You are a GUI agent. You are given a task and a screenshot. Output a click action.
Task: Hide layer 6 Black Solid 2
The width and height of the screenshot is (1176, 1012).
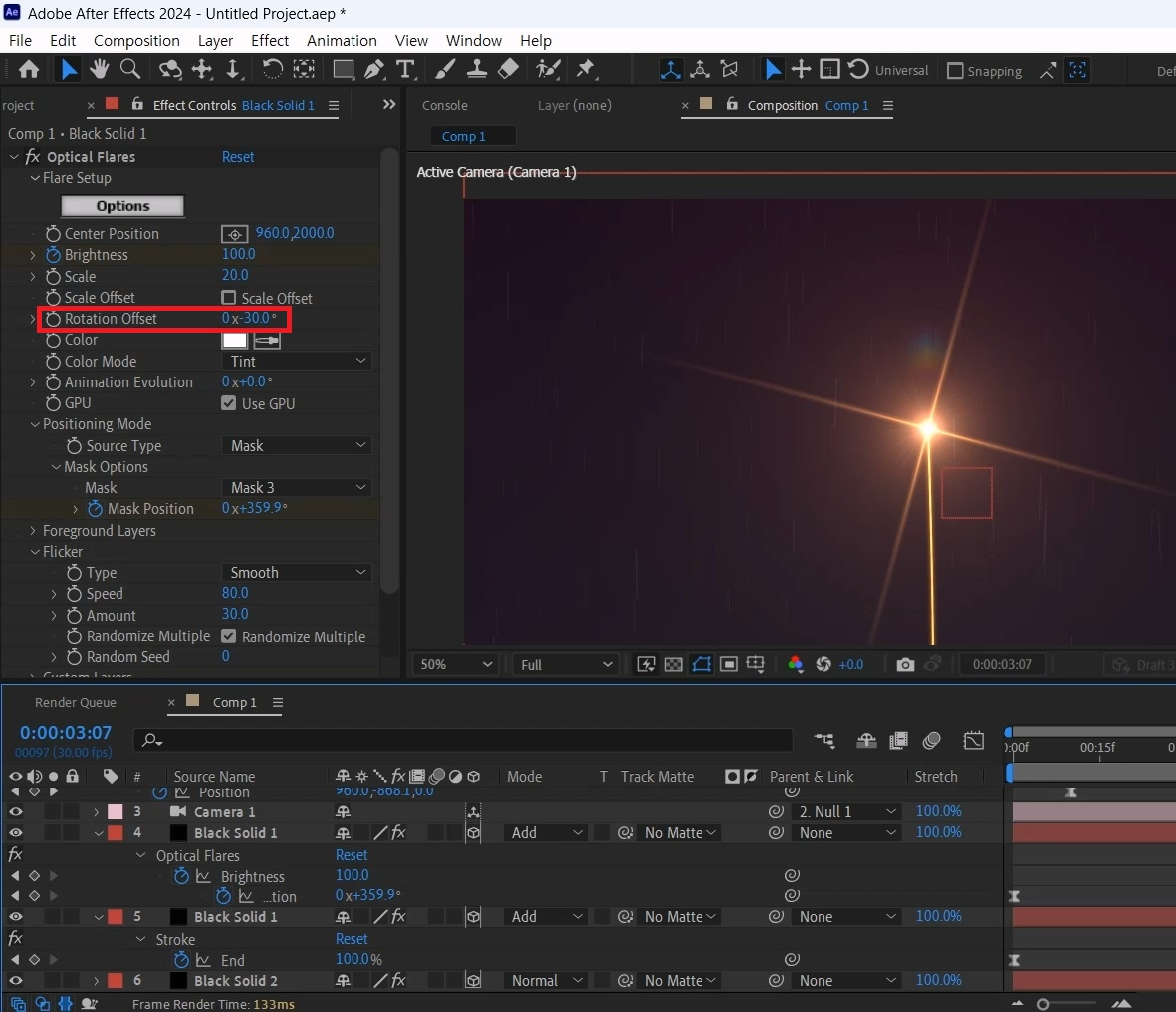coord(15,980)
